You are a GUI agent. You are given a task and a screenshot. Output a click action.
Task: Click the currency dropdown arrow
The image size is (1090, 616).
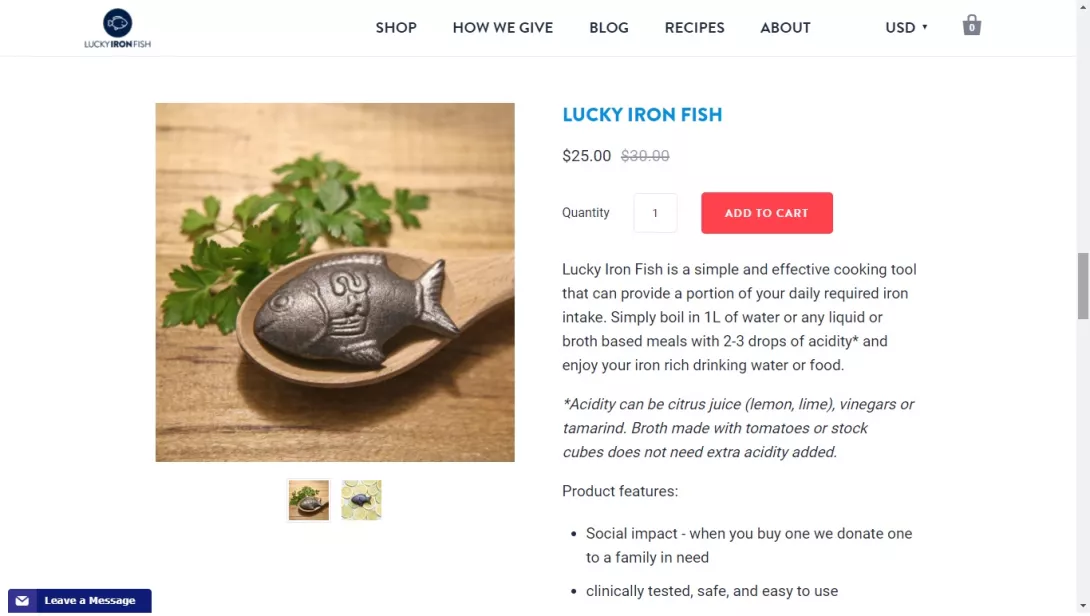925,27
